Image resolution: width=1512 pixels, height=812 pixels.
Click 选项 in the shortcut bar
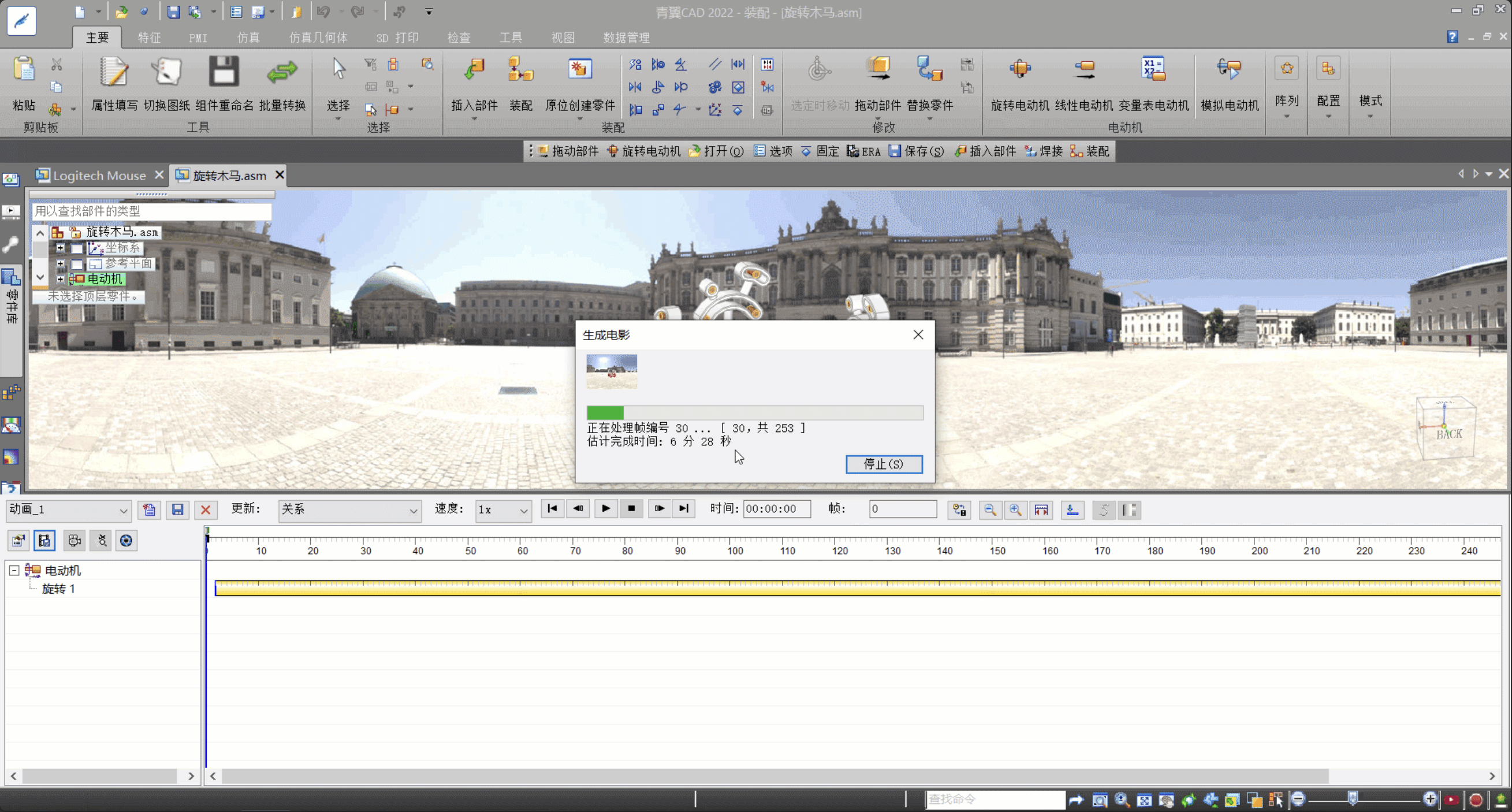pos(773,151)
